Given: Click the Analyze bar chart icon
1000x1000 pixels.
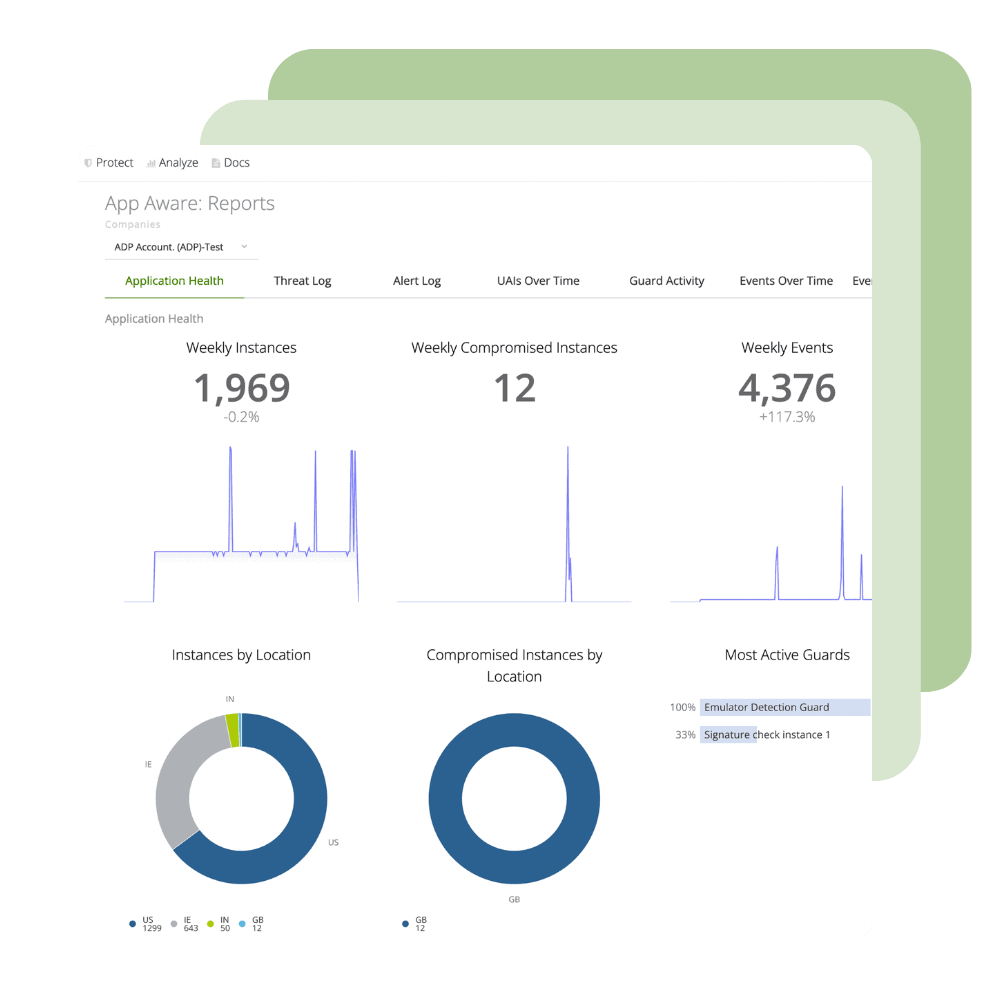Looking at the screenshot, I should [151, 163].
